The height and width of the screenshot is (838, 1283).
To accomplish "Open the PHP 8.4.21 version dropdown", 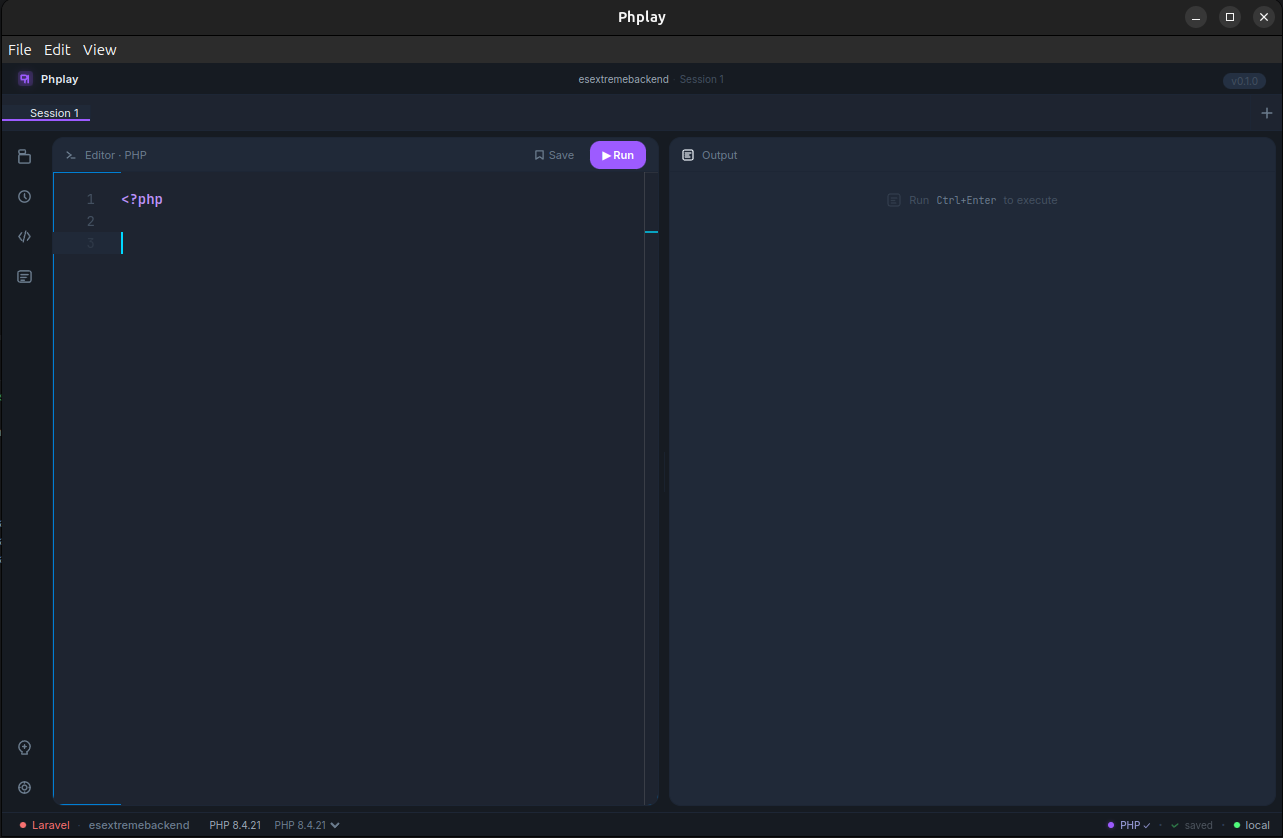I will coord(307,825).
